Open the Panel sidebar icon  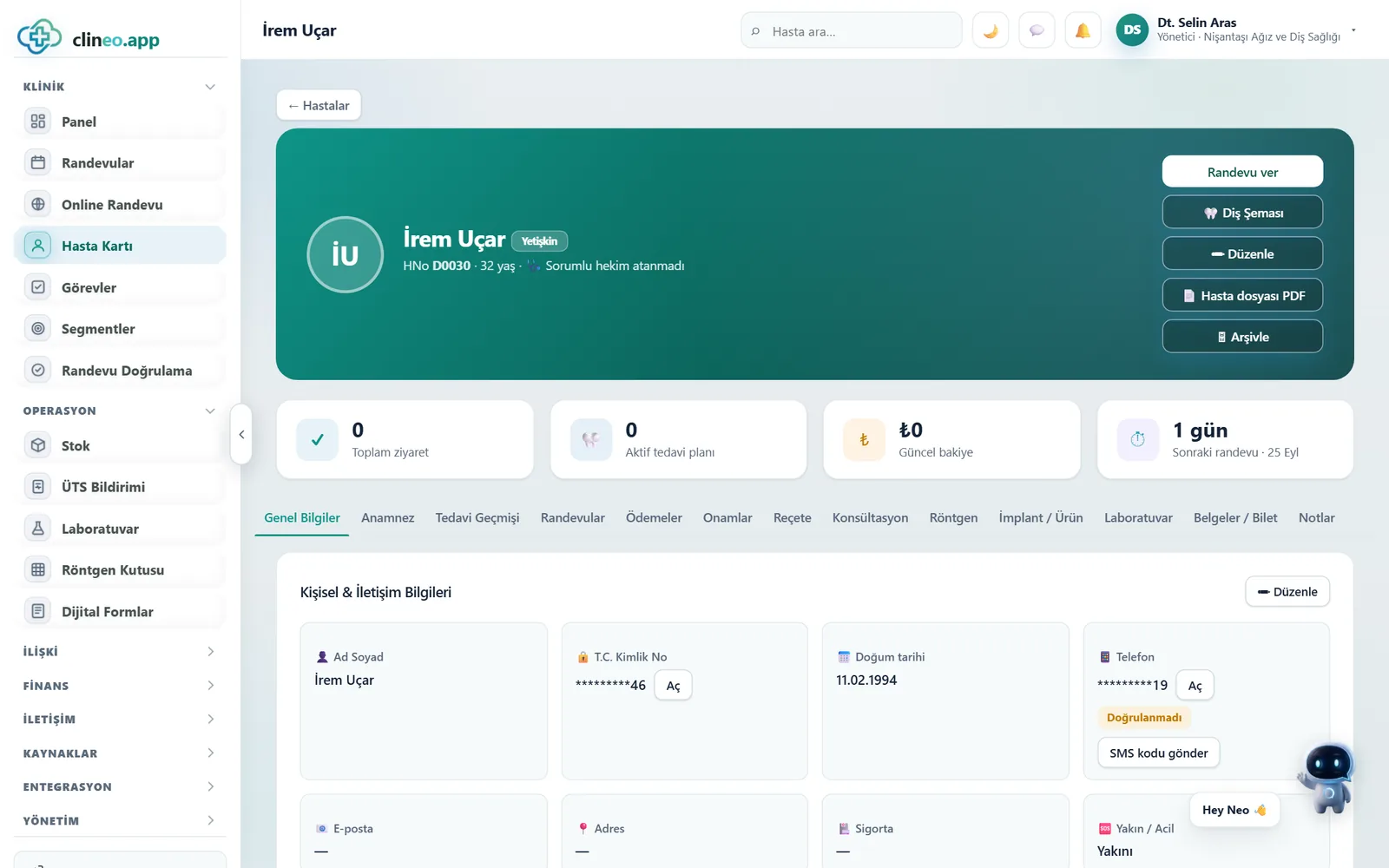[x=38, y=122]
